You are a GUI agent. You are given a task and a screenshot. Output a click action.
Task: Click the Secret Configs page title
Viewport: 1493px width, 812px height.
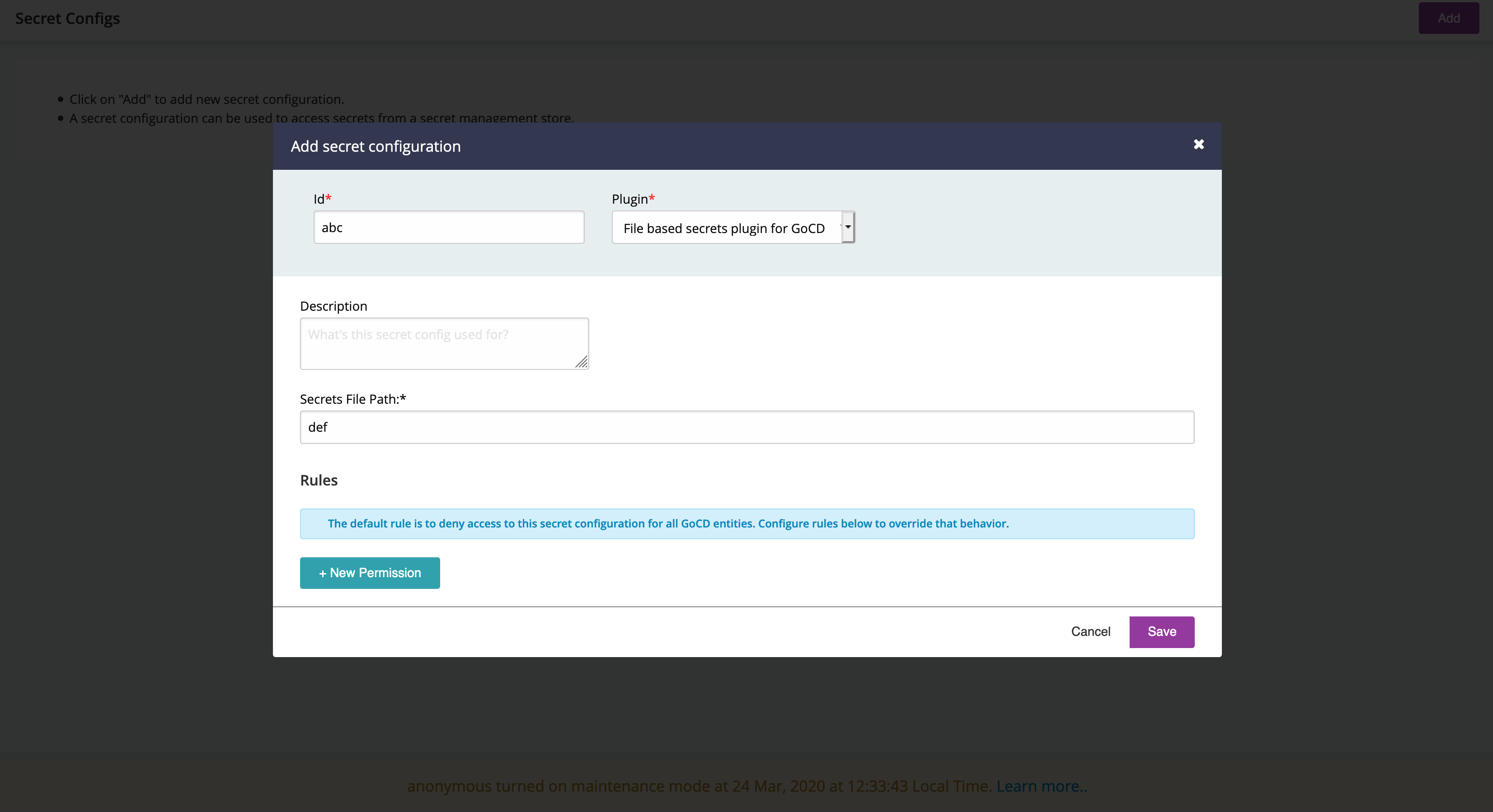[67, 19]
